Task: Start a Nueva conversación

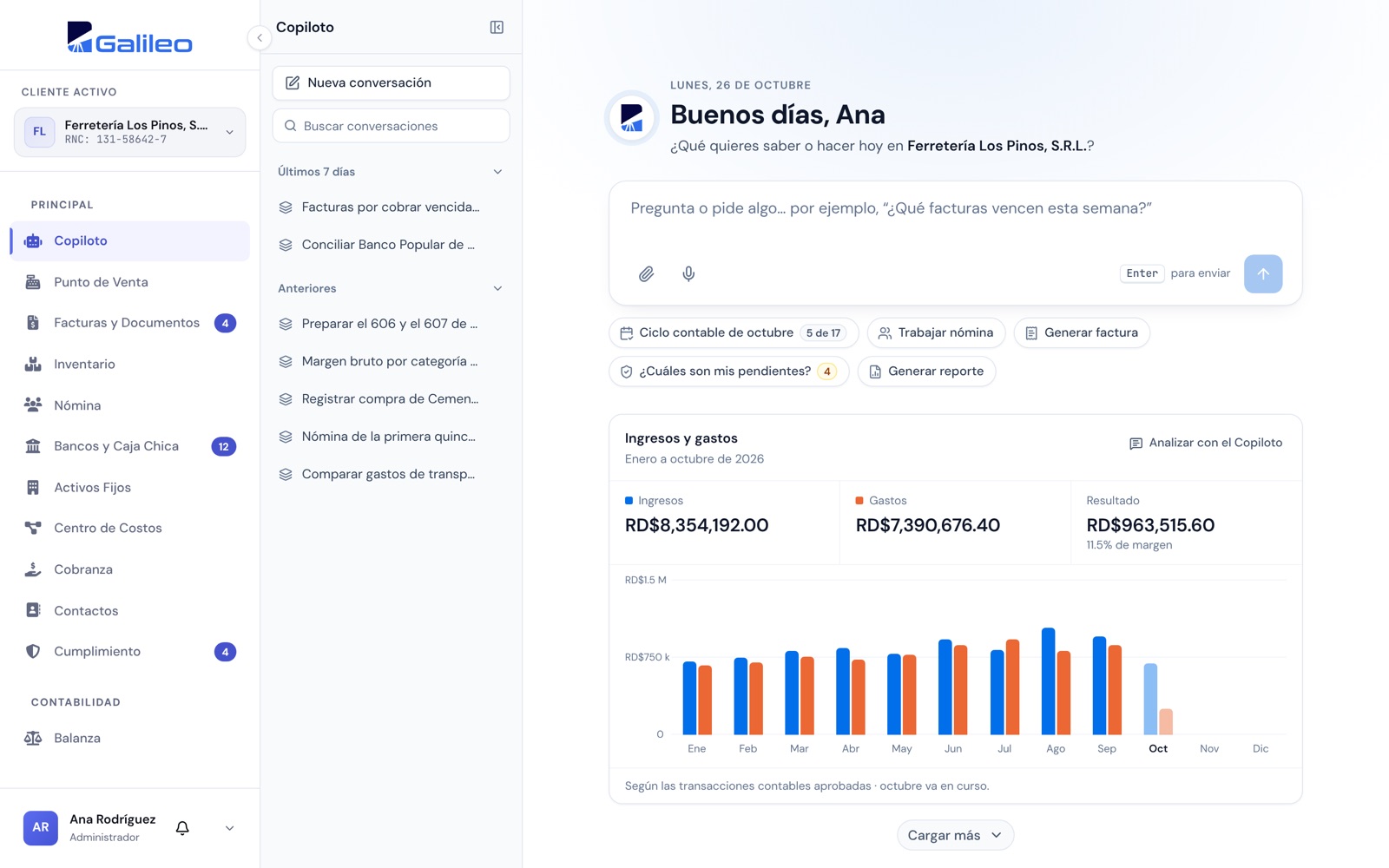Action: pos(391,83)
